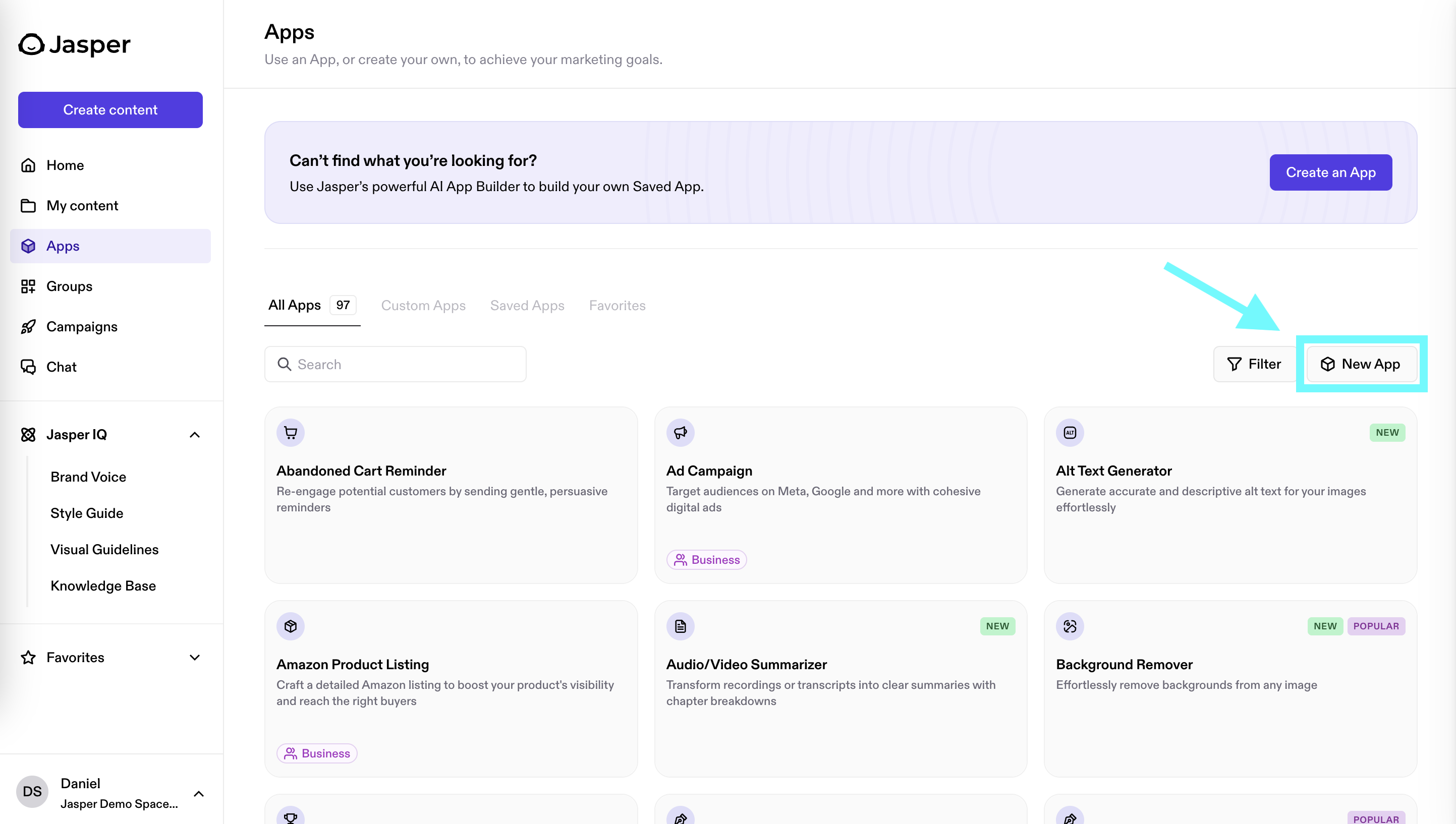Click the Favorites star icon in sidebar
Viewport: 1456px width, 824px height.
tap(28, 658)
